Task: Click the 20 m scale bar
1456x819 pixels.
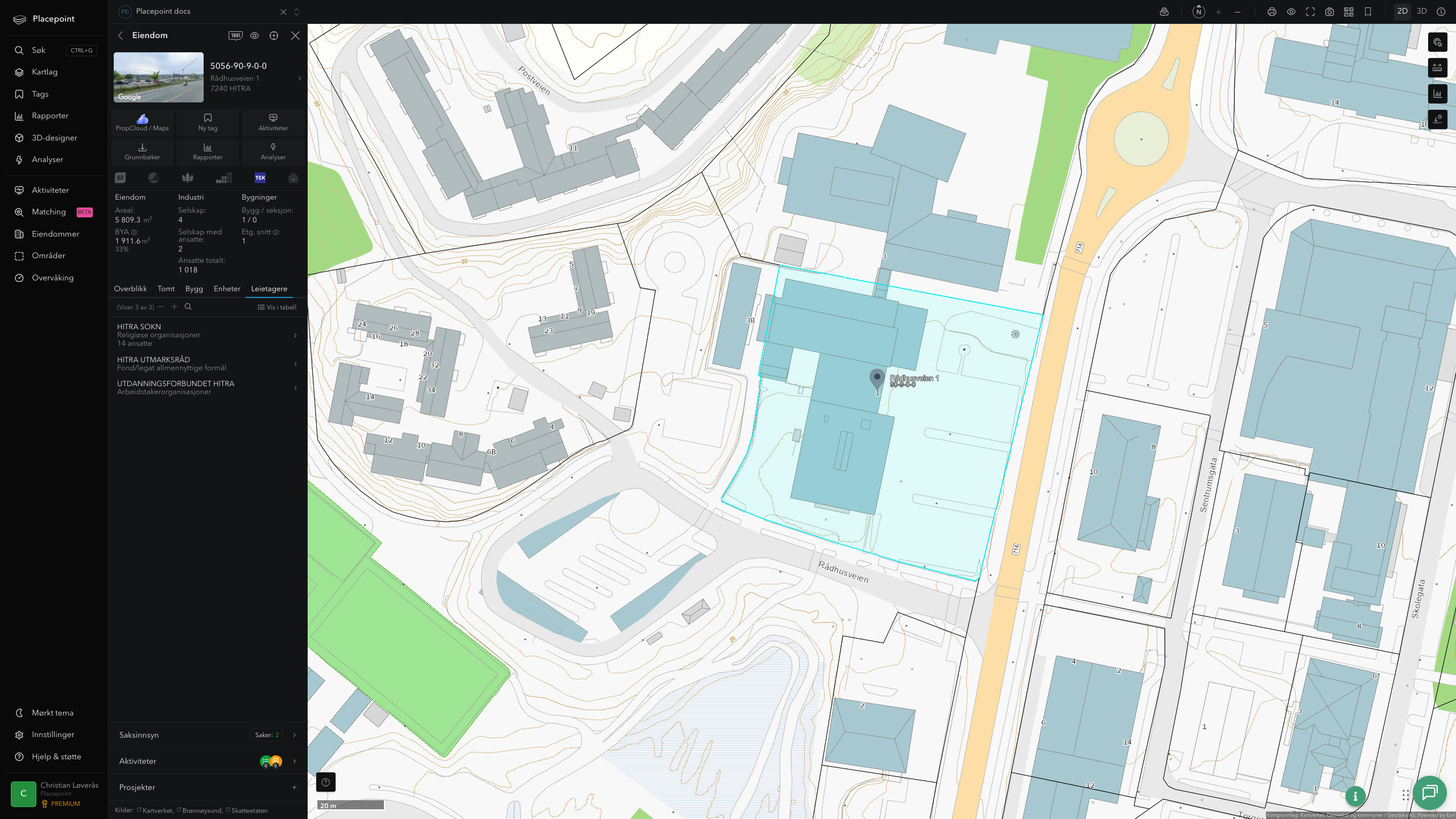Action: (350, 805)
